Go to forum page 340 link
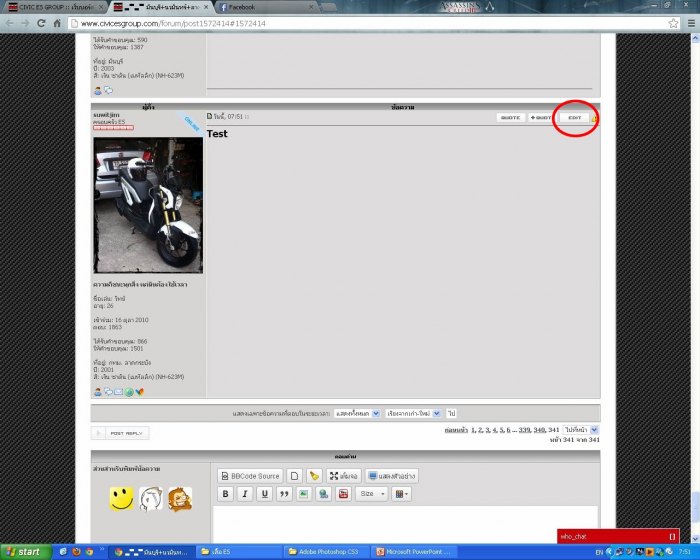The width and height of the screenshot is (700, 560). [539, 430]
